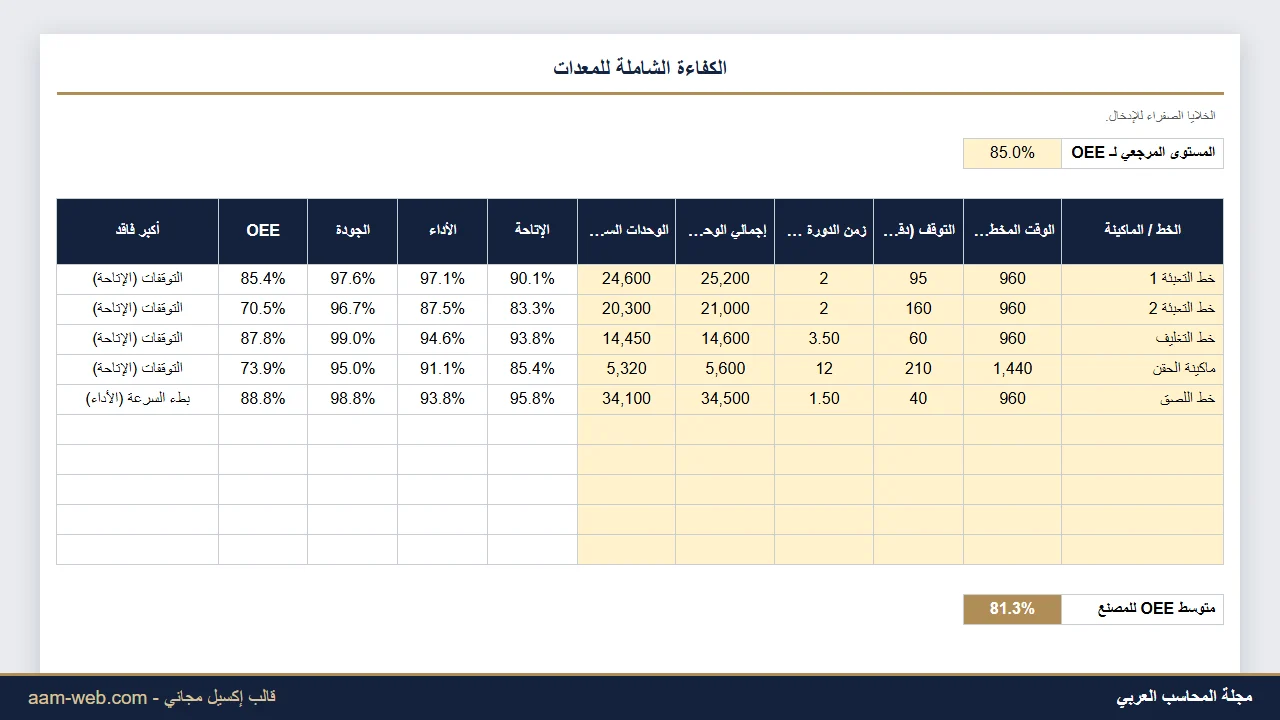Select the cycle time cell 1.50
The width and height of the screenshot is (1280, 720).
coord(824,399)
